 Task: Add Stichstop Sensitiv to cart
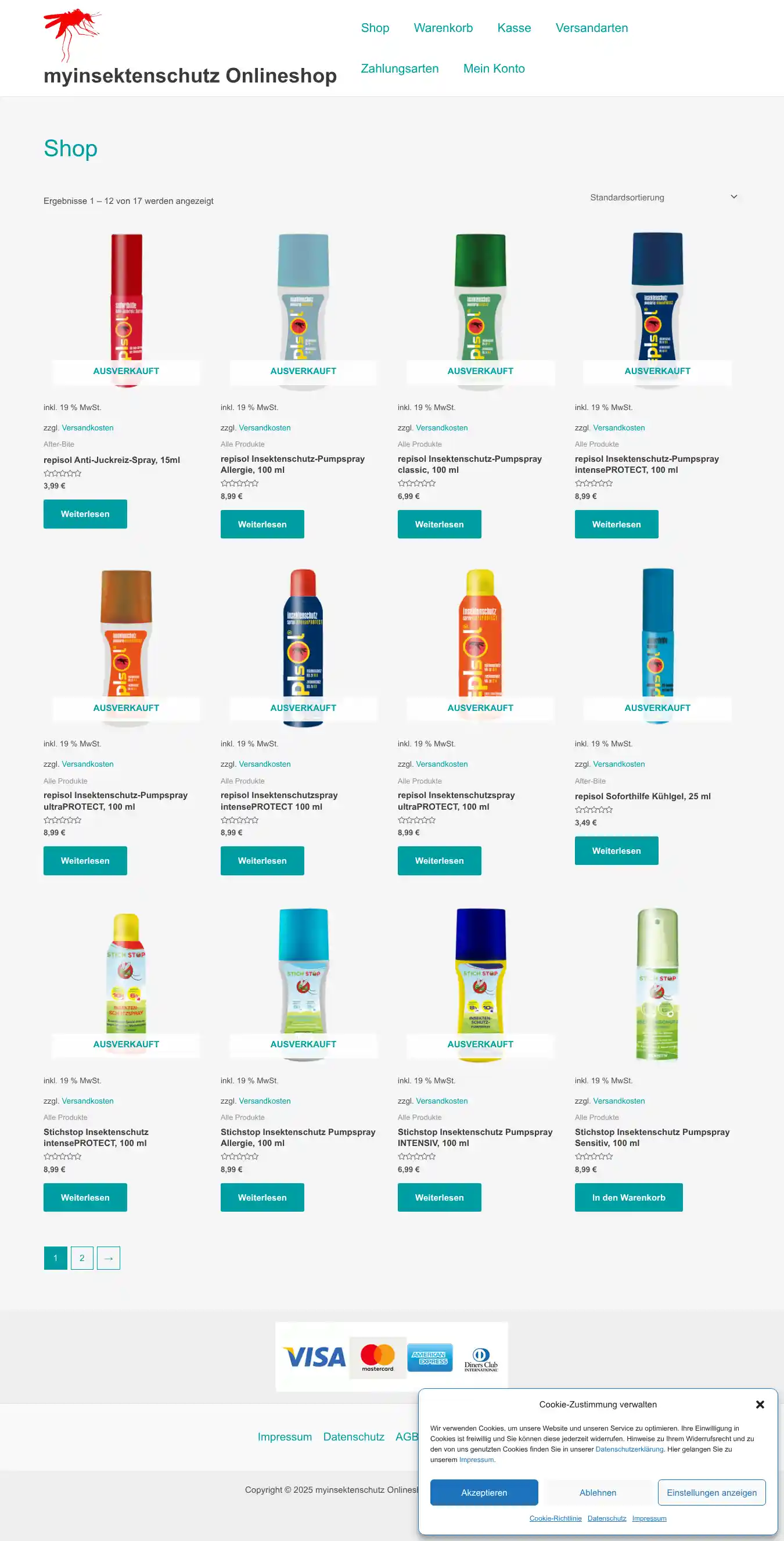628,1198
